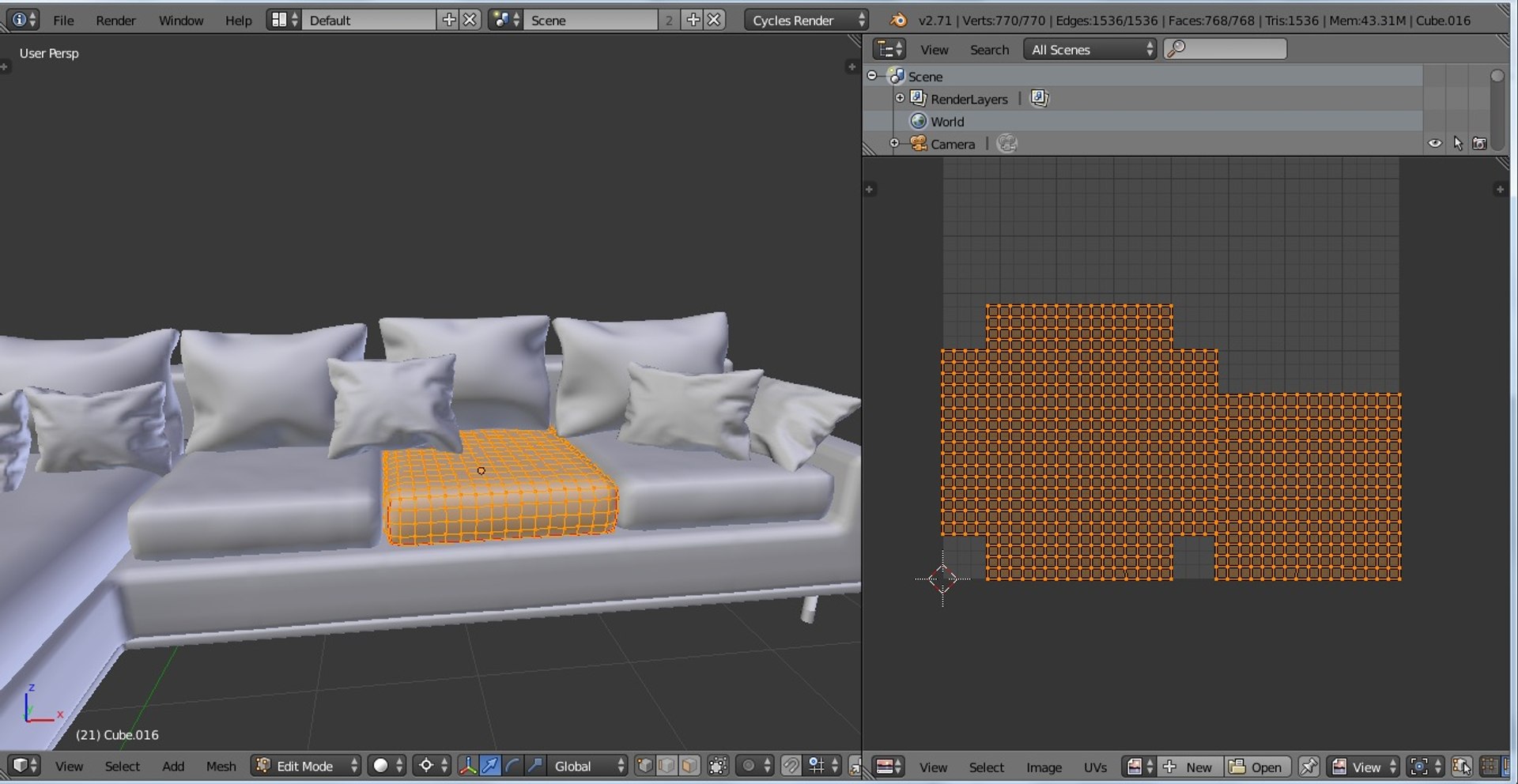1518x784 pixels.
Task: Open UV editor type selector
Action: (x=889, y=767)
